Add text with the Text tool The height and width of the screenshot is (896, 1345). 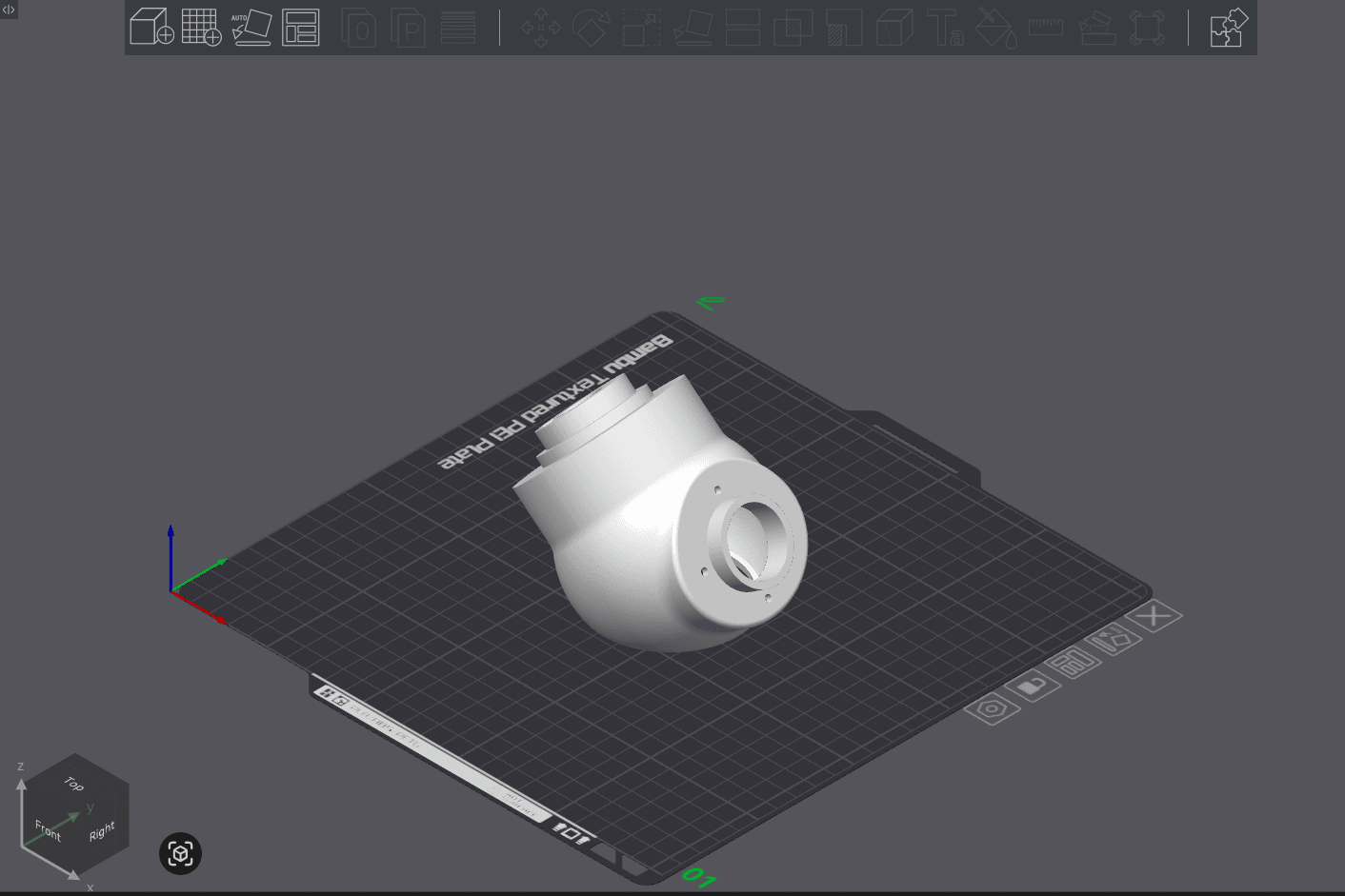click(x=946, y=29)
